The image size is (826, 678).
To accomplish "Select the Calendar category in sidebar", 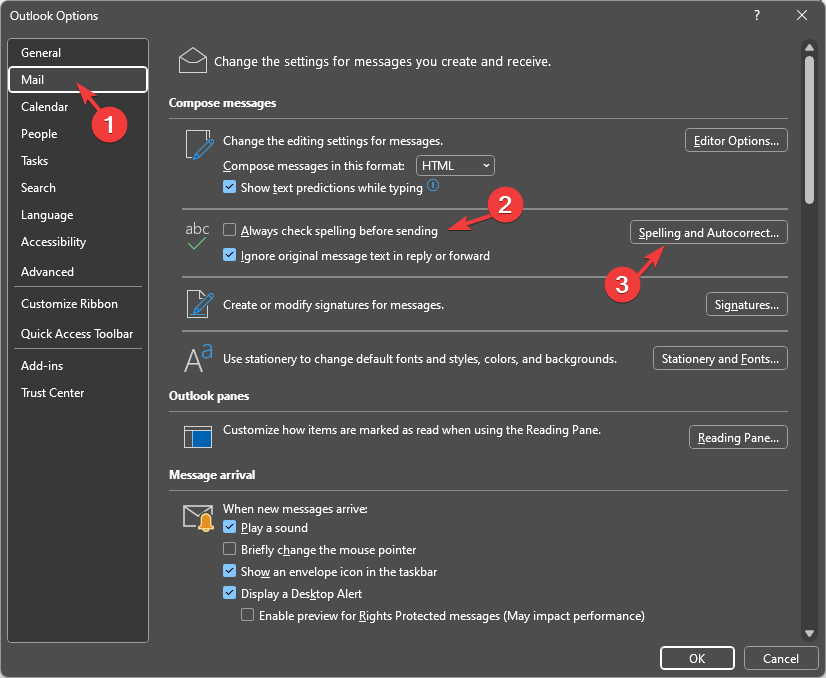I will tap(45, 107).
